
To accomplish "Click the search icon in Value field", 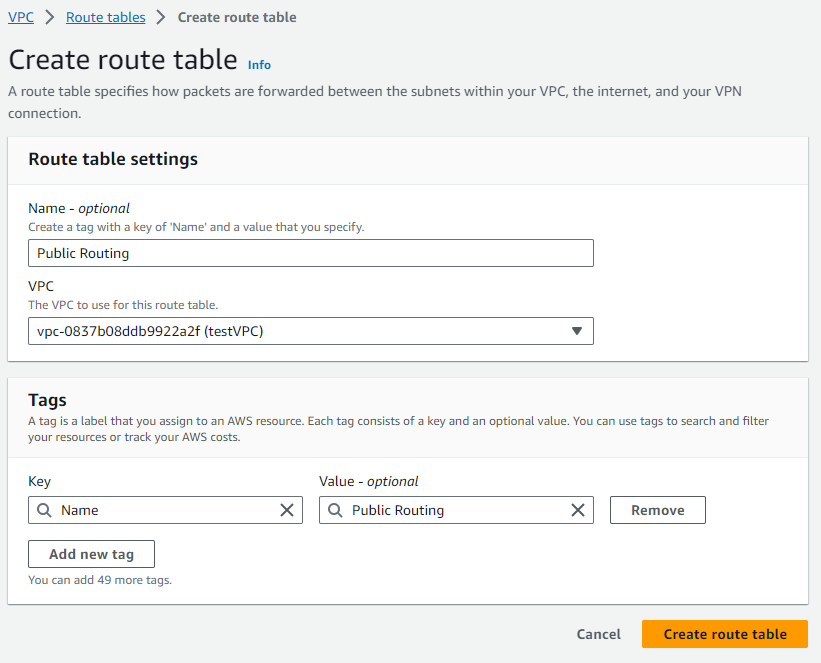I will pos(335,510).
